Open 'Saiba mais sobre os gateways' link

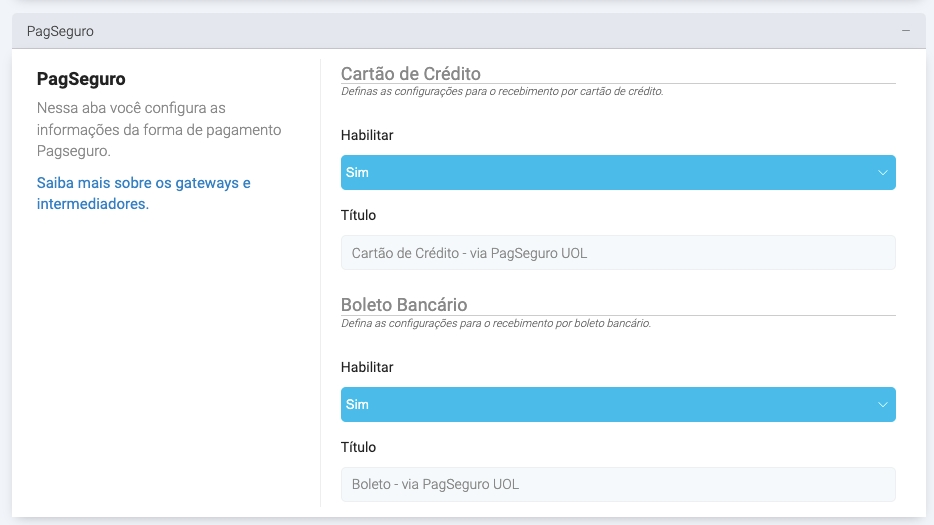pos(143,183)
